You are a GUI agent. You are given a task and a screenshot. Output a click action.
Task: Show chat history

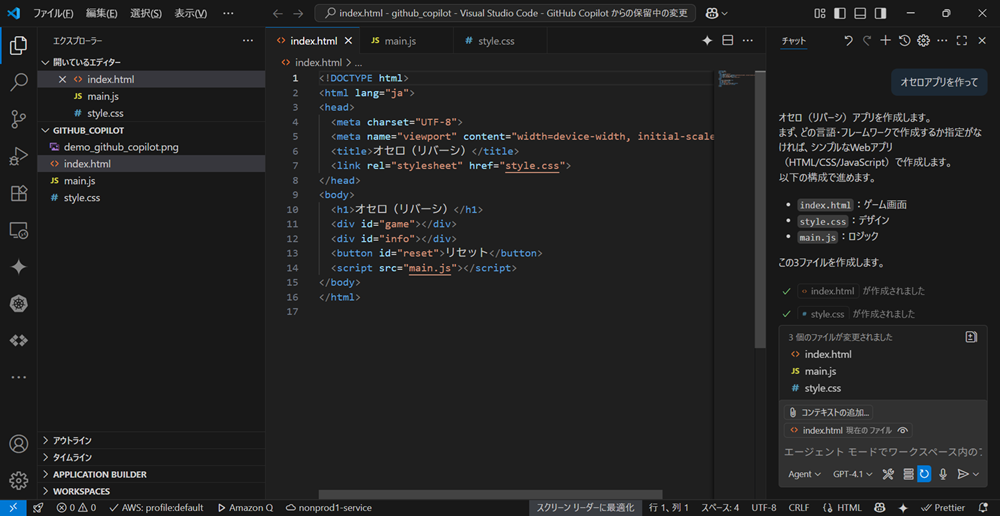904,41
